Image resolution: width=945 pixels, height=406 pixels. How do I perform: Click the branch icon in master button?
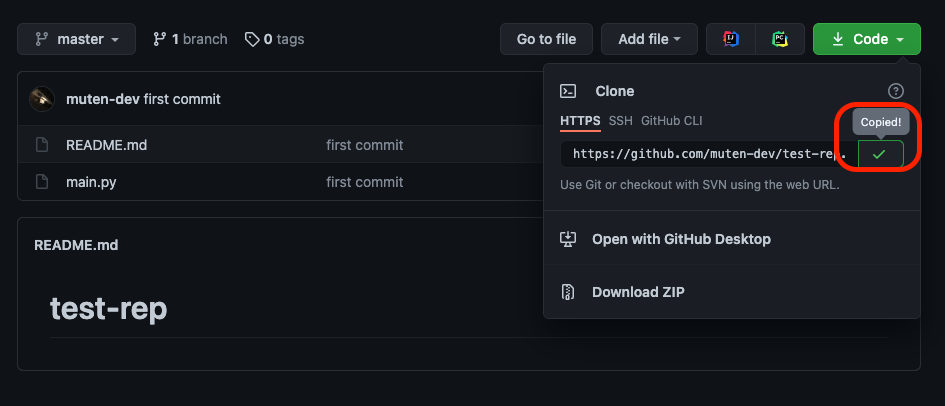point(42,39)
